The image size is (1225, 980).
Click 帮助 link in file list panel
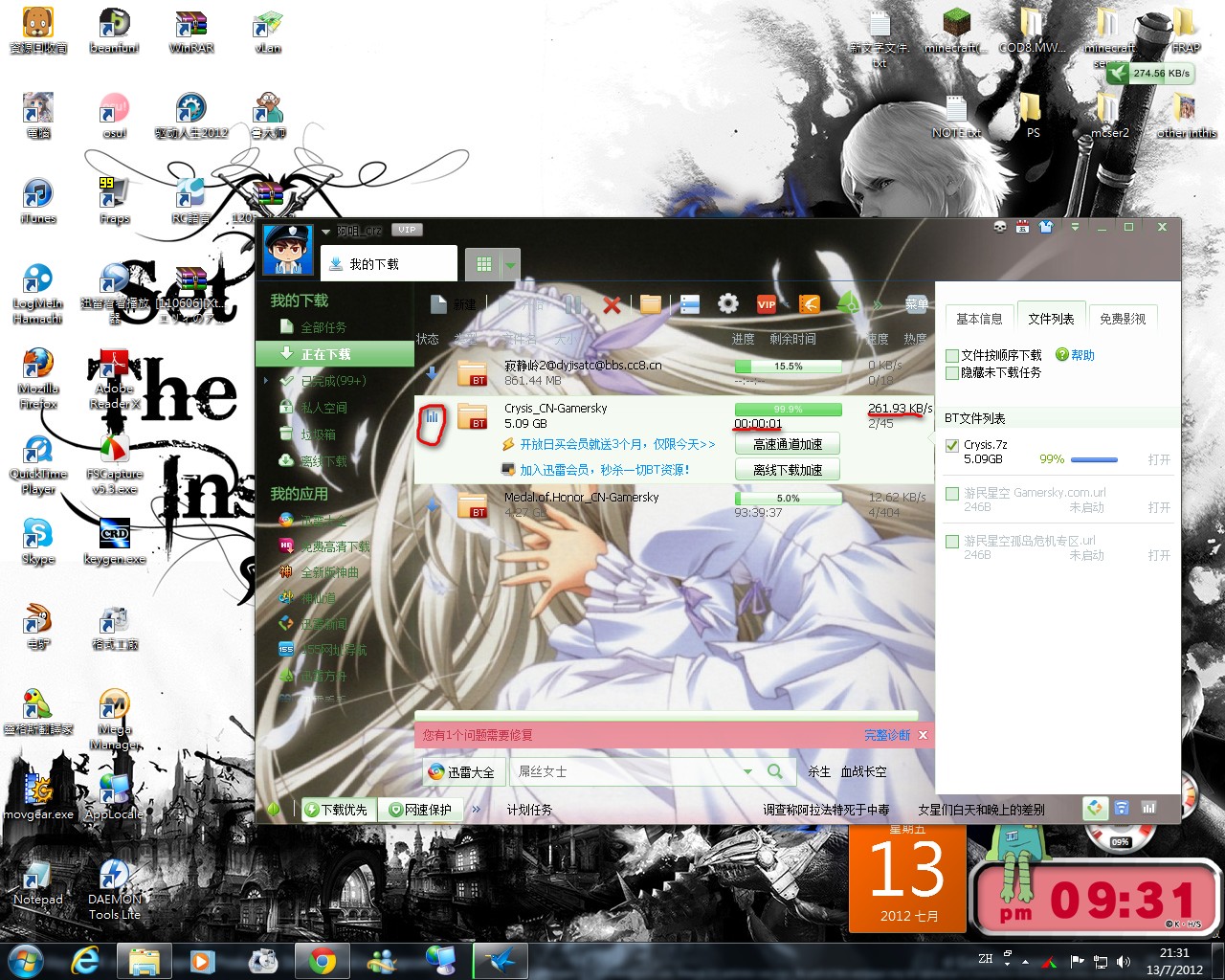point(1082,355)
